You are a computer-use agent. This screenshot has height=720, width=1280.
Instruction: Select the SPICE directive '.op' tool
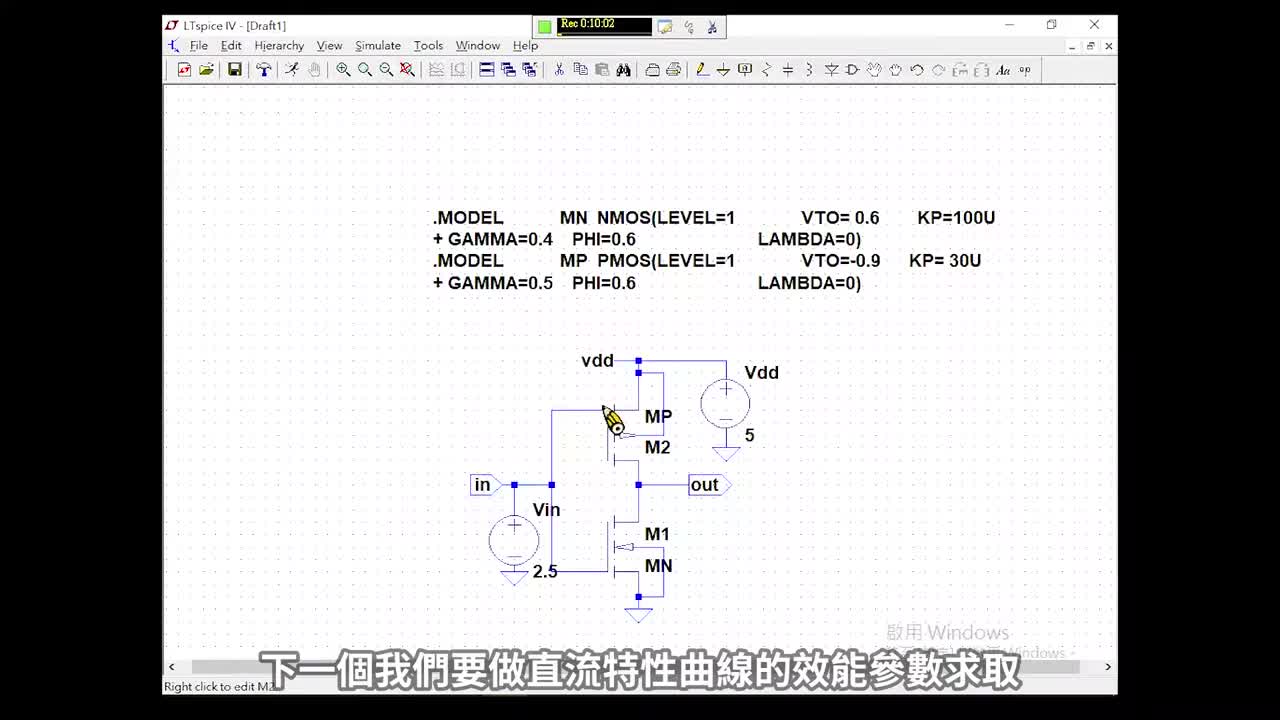click(x=1025, y=69)
